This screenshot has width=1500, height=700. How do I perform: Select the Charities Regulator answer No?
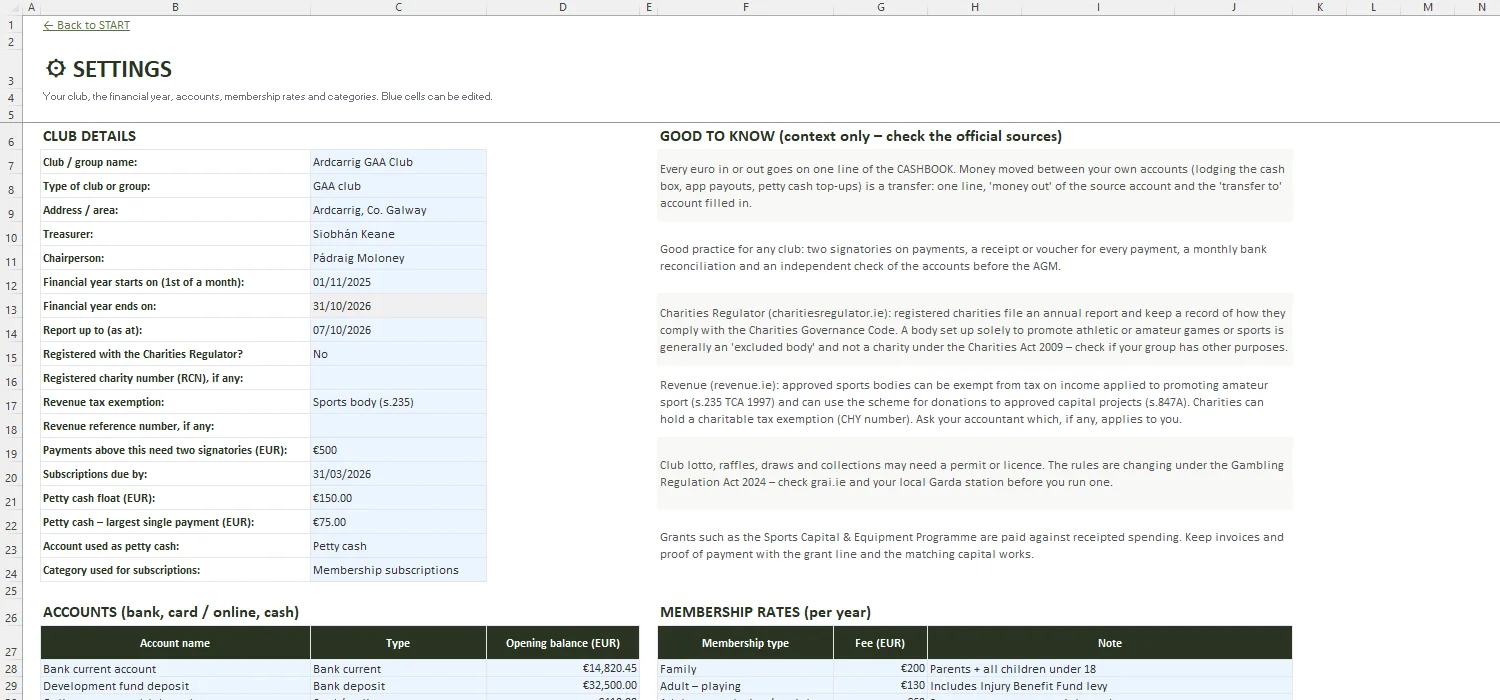coord(398,354)
